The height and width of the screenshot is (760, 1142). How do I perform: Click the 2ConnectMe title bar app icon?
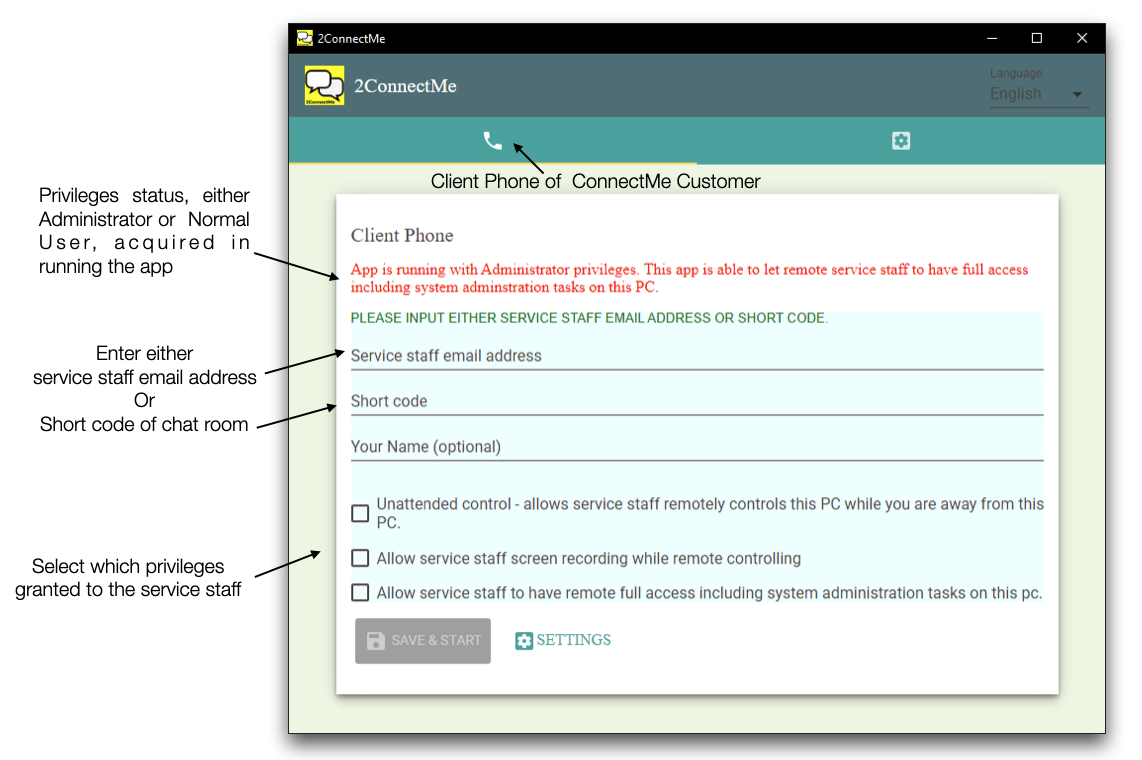(x=304, y=38)
